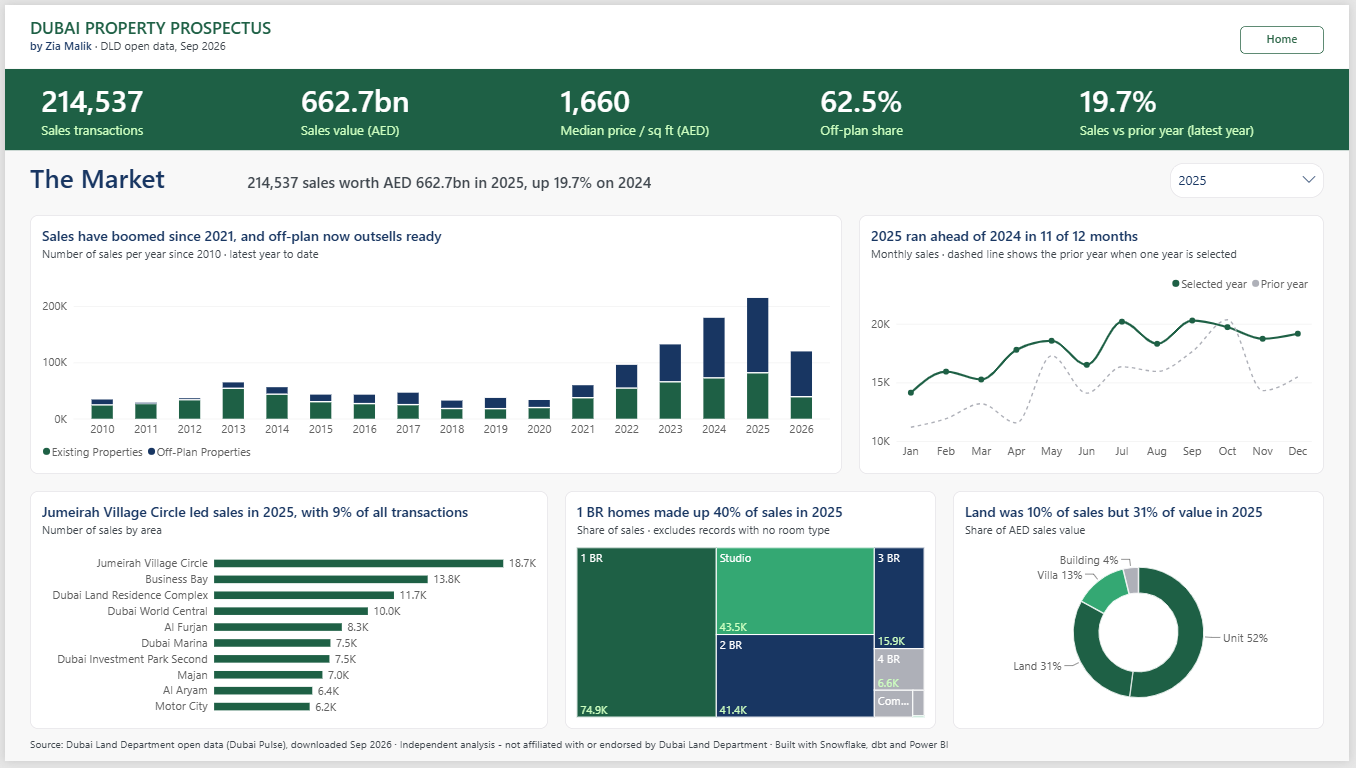
Task: Select the Off-Plan Properties legend item
Action: coord(199,452)
